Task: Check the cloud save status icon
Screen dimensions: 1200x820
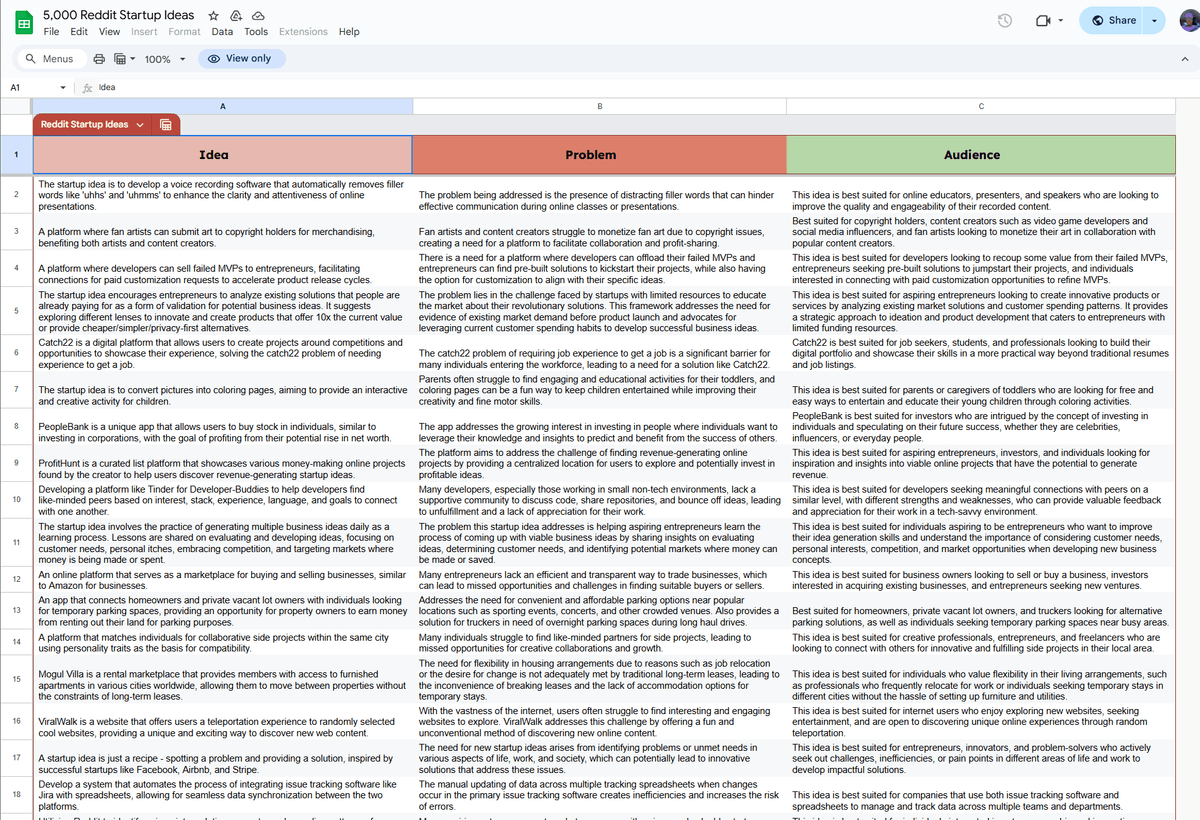Action: 258,17
